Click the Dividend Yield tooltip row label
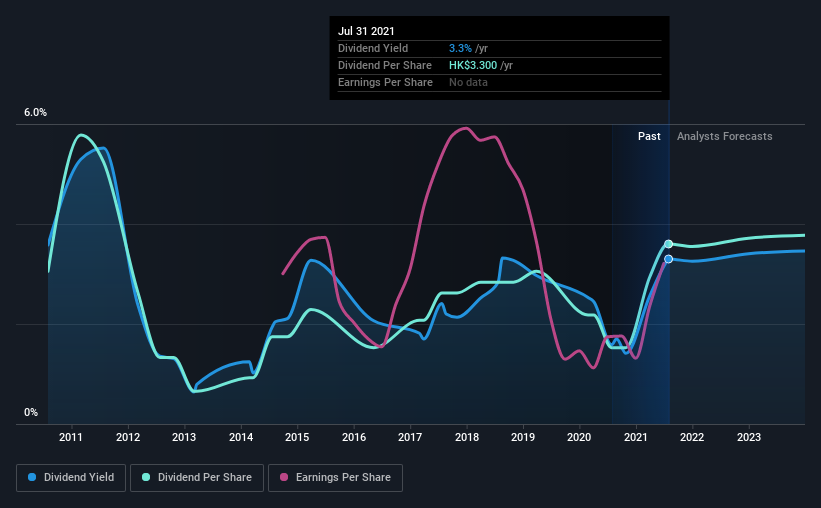This screenshot has width=821, height=508. point(373,48)
